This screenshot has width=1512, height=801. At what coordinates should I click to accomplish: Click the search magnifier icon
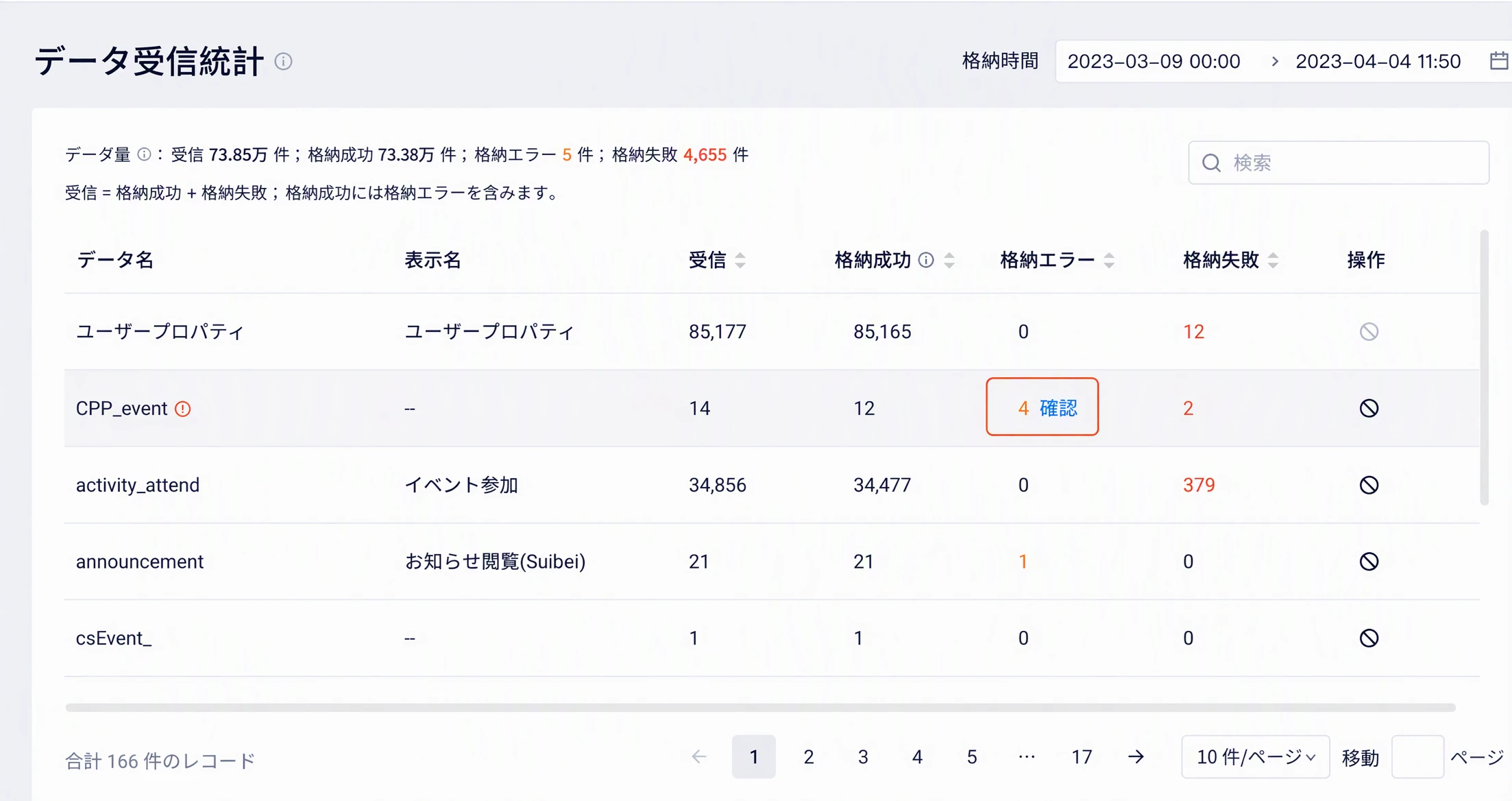(x=1211, y=163)
